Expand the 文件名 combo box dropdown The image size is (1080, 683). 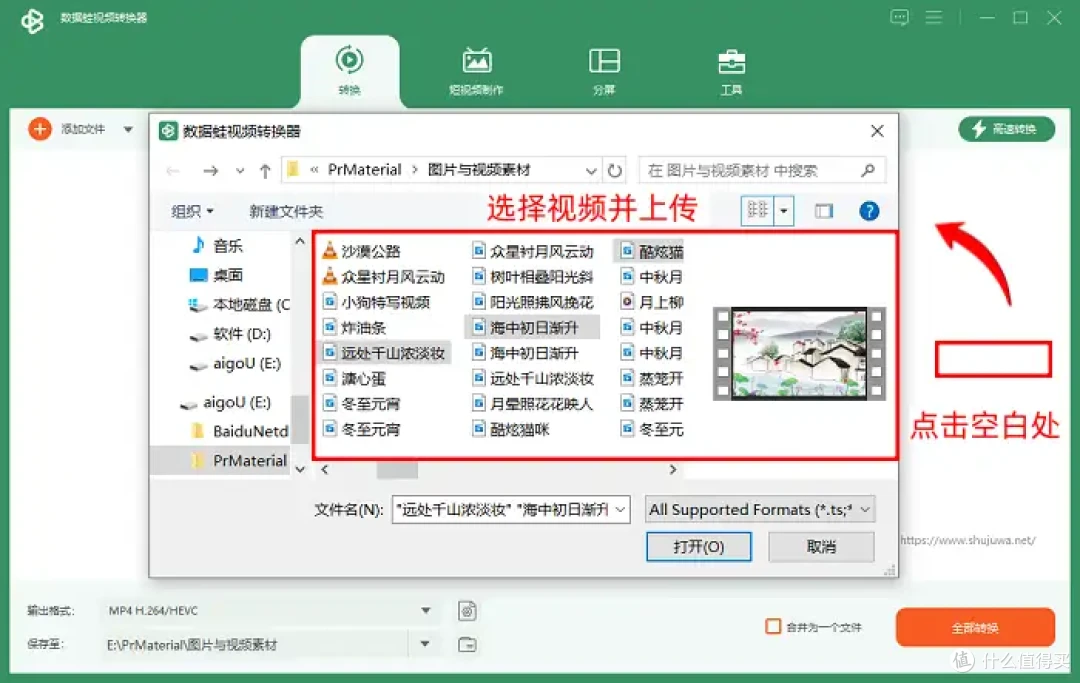tap(621, 509)
